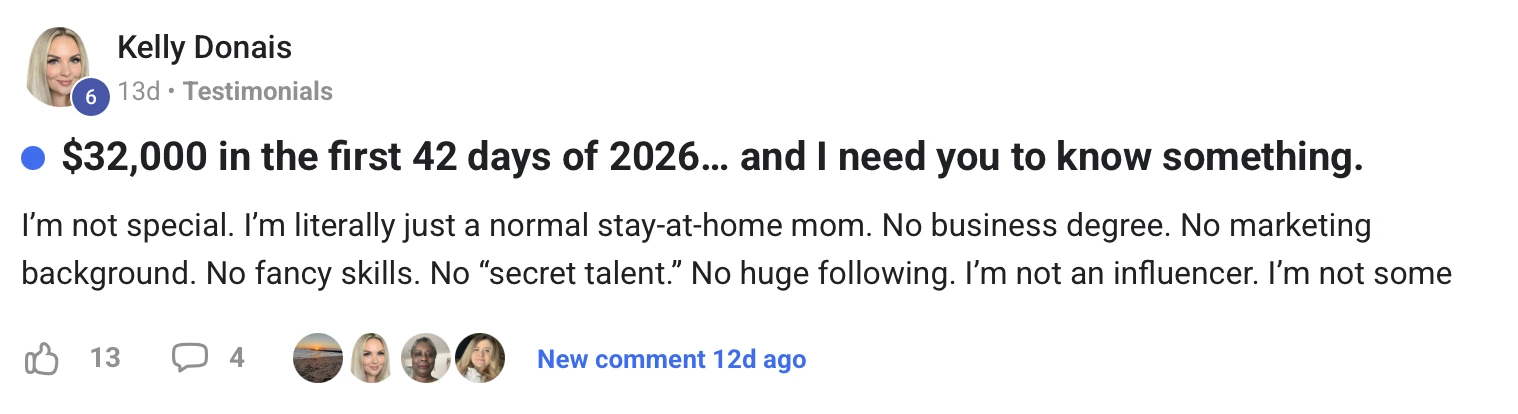
Task: Click the fourth commenter avatar in the row
Action: pos(479,358)
